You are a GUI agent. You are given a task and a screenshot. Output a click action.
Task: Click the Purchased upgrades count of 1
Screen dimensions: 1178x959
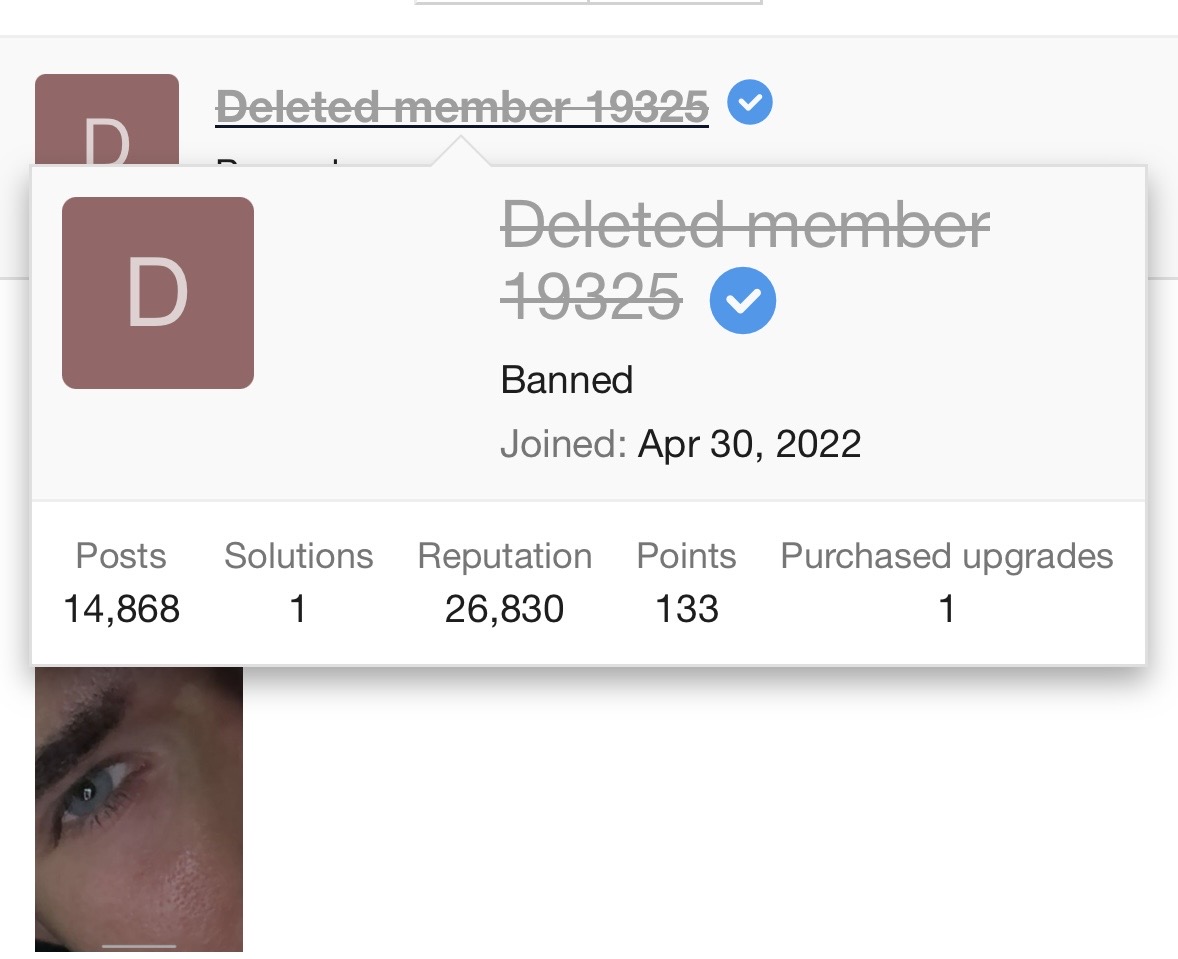[946, 608]
